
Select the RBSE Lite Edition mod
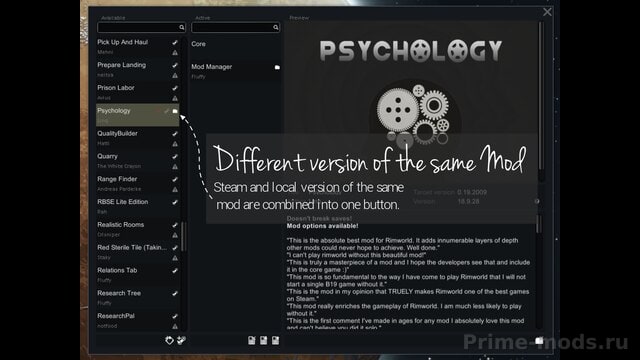coord(138,207)
